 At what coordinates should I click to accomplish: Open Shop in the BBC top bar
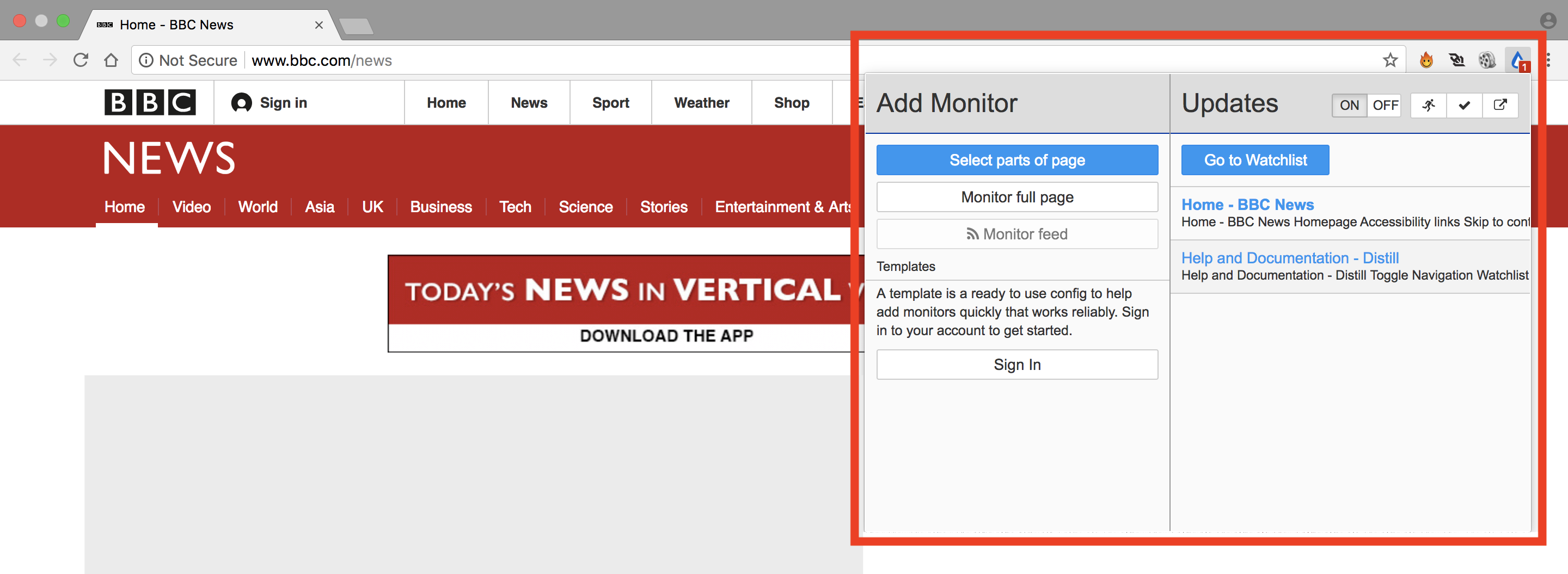(791, 103)
